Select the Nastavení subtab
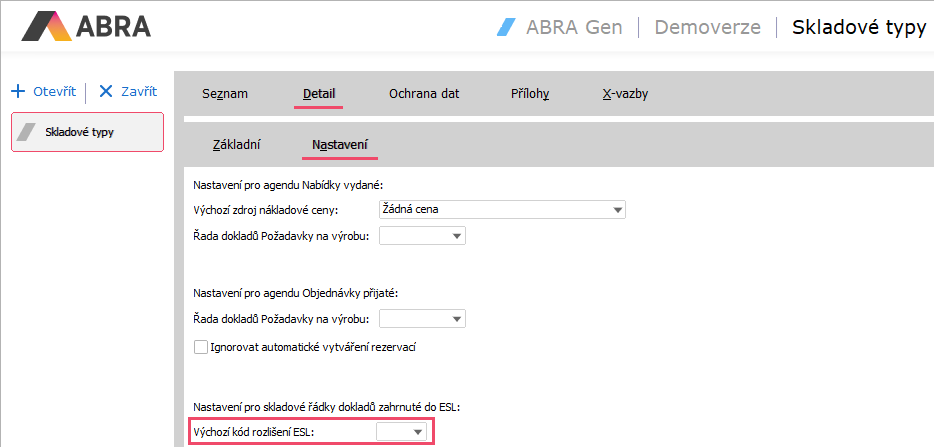The width and height of the screenshot is (934, 447). coord(339,146)
